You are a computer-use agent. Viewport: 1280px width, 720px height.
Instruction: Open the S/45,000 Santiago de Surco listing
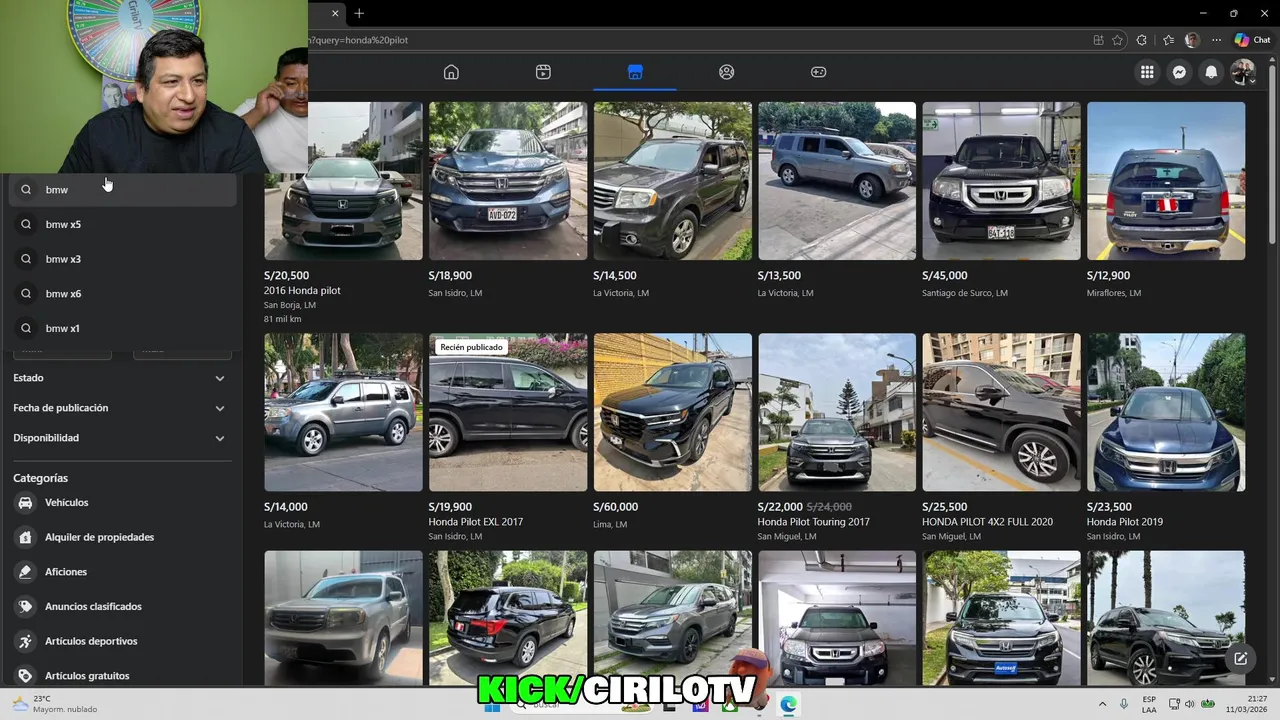click(1001, 200)
